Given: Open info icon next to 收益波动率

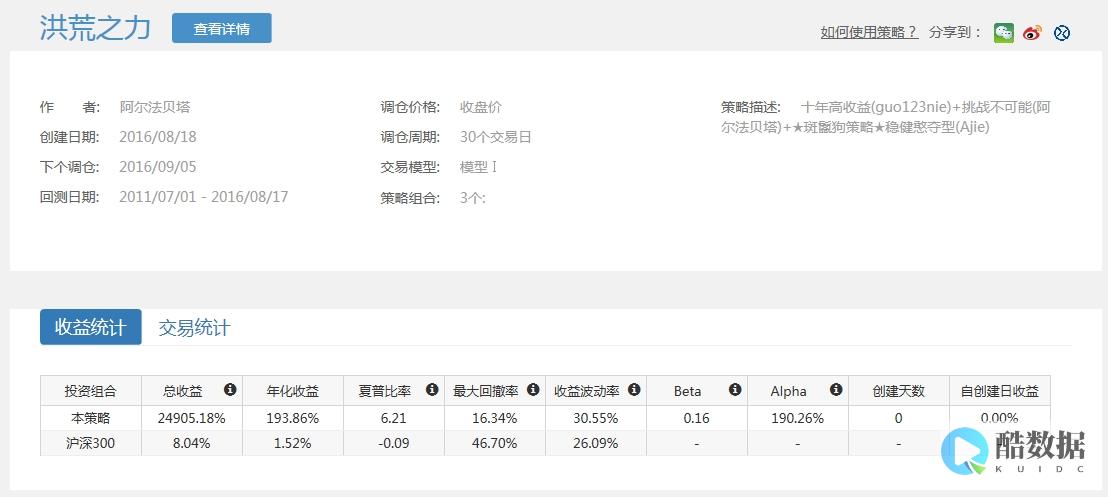Looking at the screenshot, I should (x=634, y=390).
